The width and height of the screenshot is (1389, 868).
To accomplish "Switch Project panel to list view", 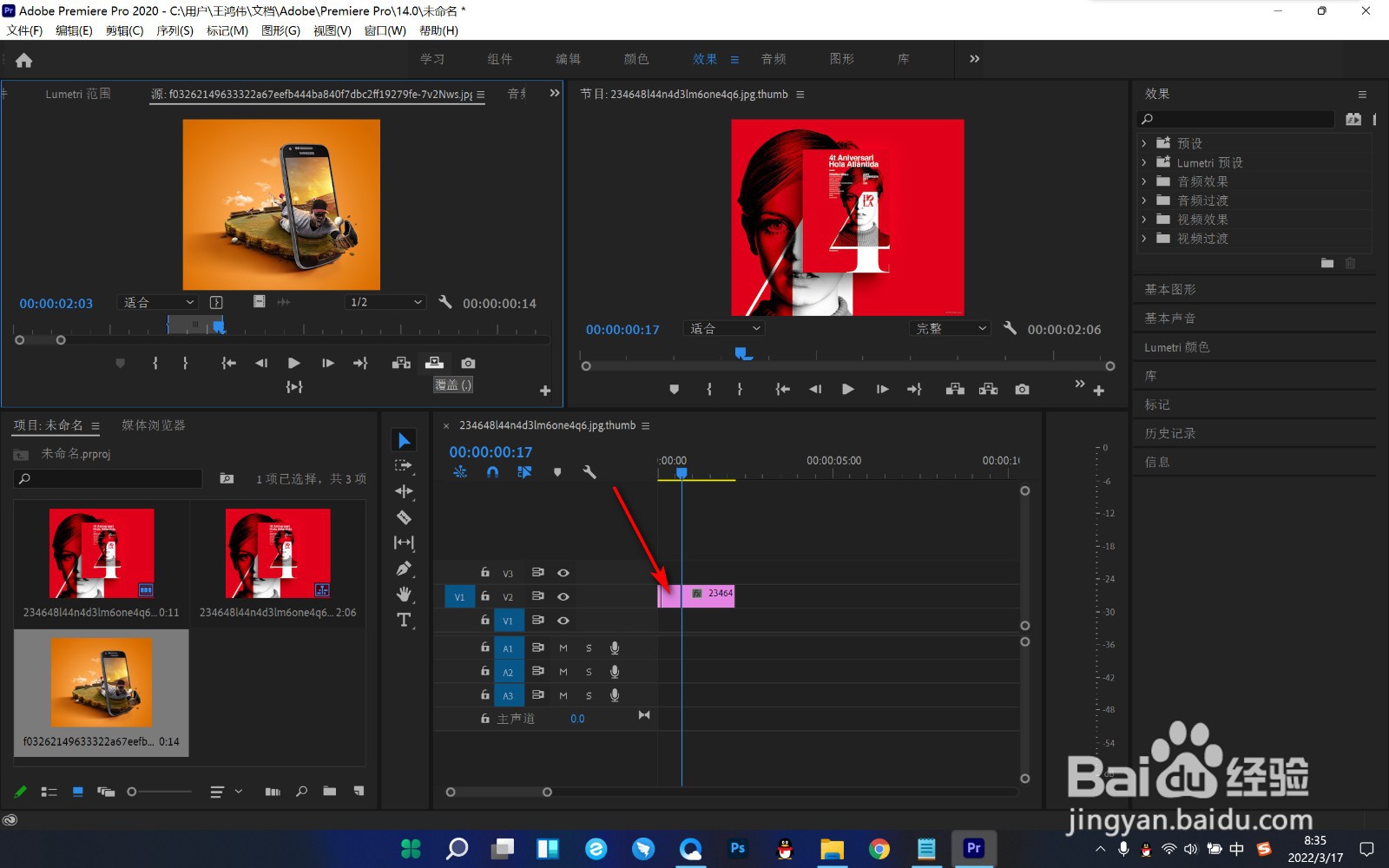I will coord(49,792).
